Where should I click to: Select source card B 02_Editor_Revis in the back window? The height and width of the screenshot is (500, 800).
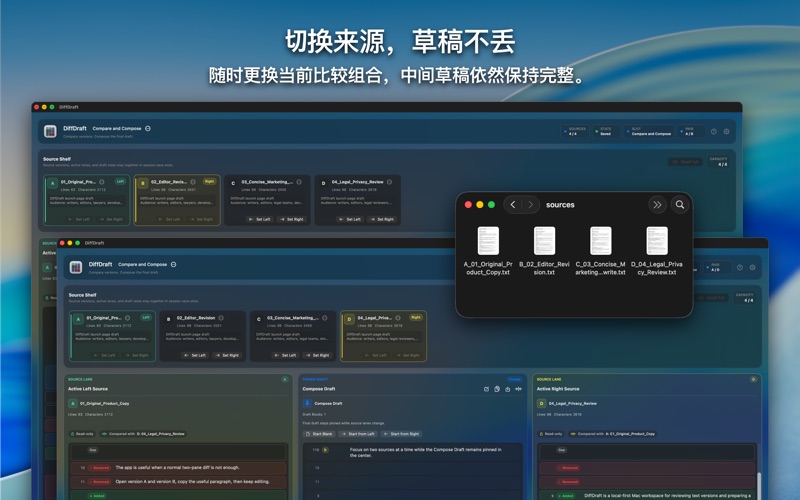click(177, 200)
